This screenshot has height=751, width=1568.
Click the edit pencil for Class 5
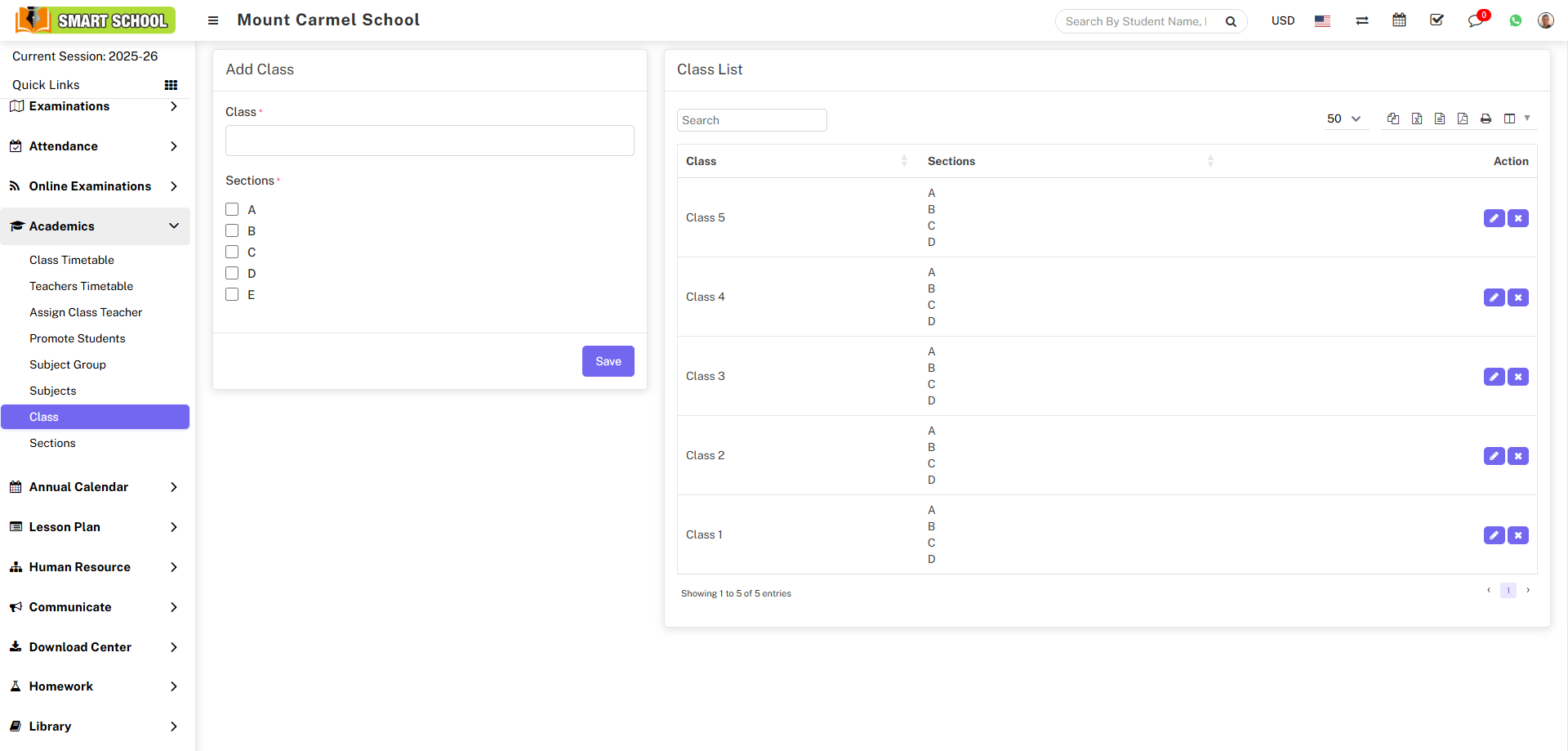point(1494,218)
